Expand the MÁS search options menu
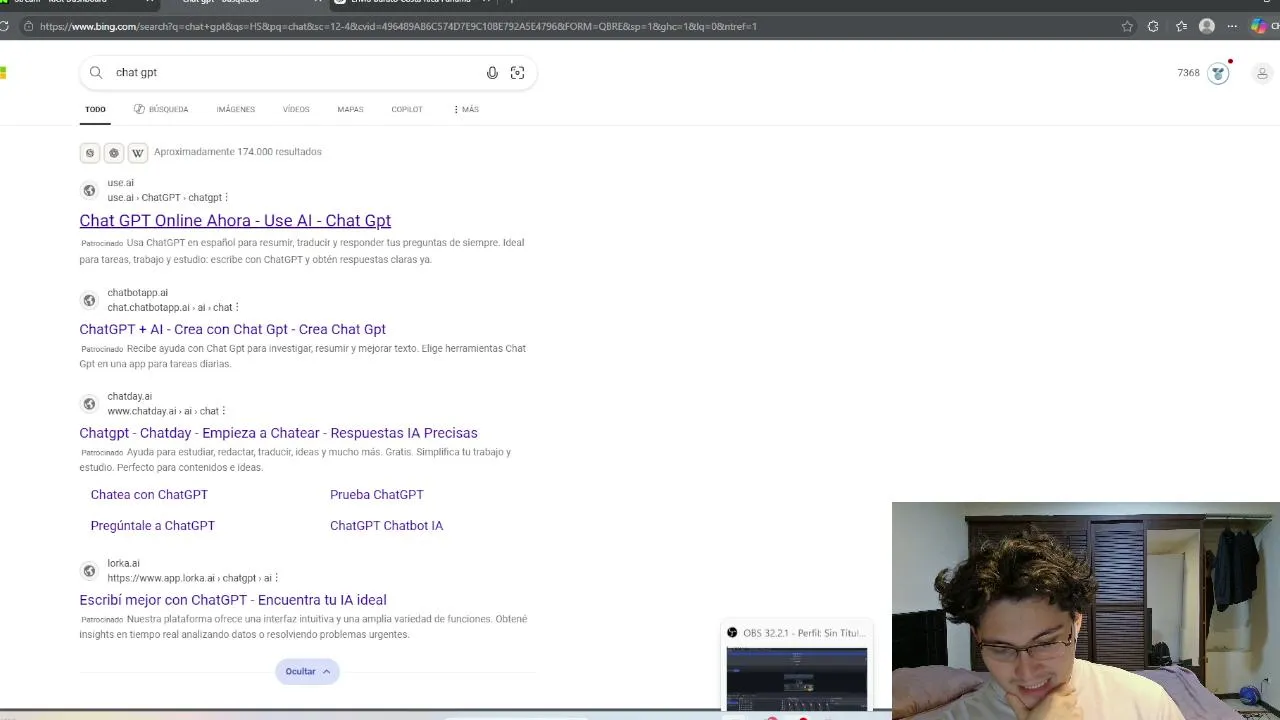This screenshot has height=720, width=1280. [x=466, y=109]
